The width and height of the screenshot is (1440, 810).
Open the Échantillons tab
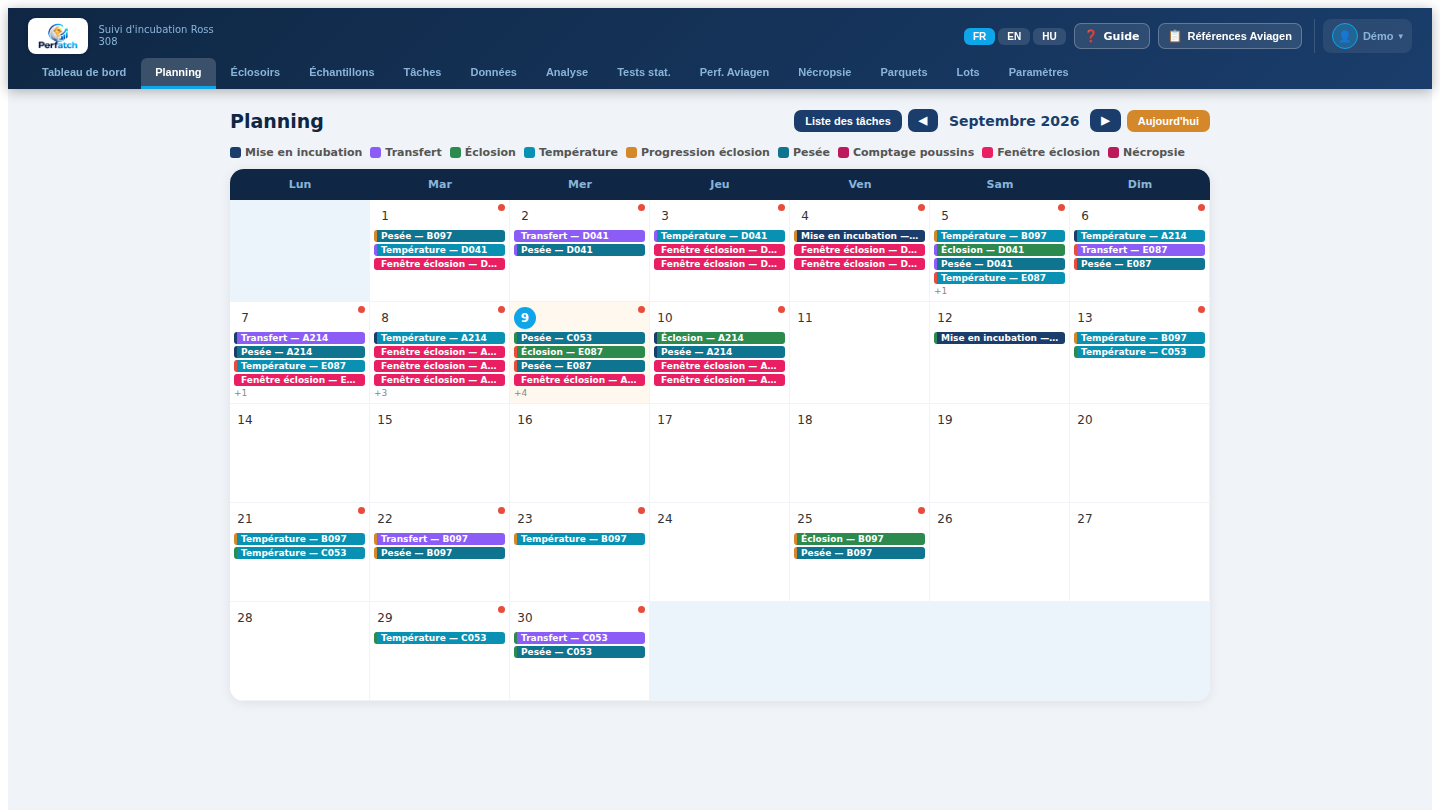(x=342, y=72)
